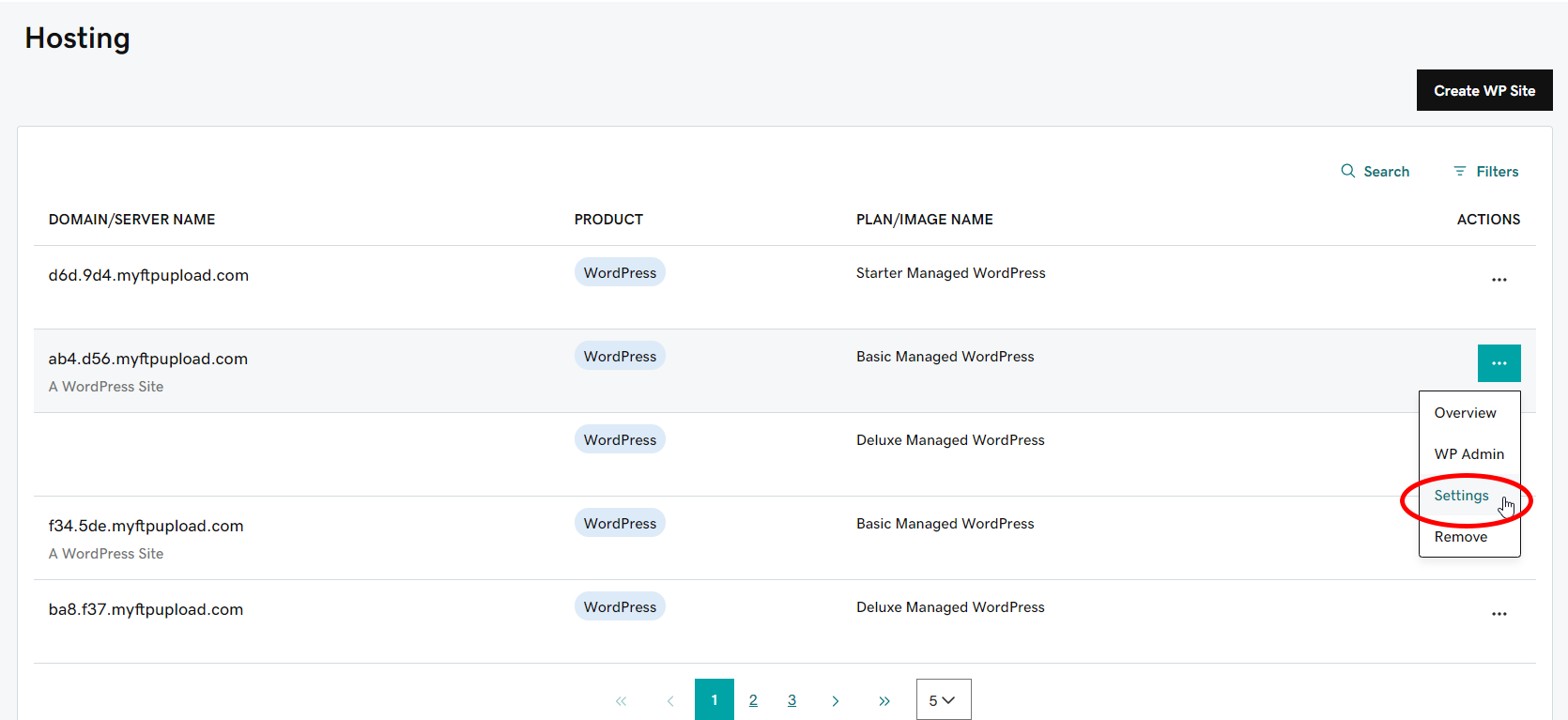Image resolution: width=1568 pixels, height=720 pixels.
Task: Click WordPress badge in d6d.9d4 row
Action: click(x=620, y=272)
